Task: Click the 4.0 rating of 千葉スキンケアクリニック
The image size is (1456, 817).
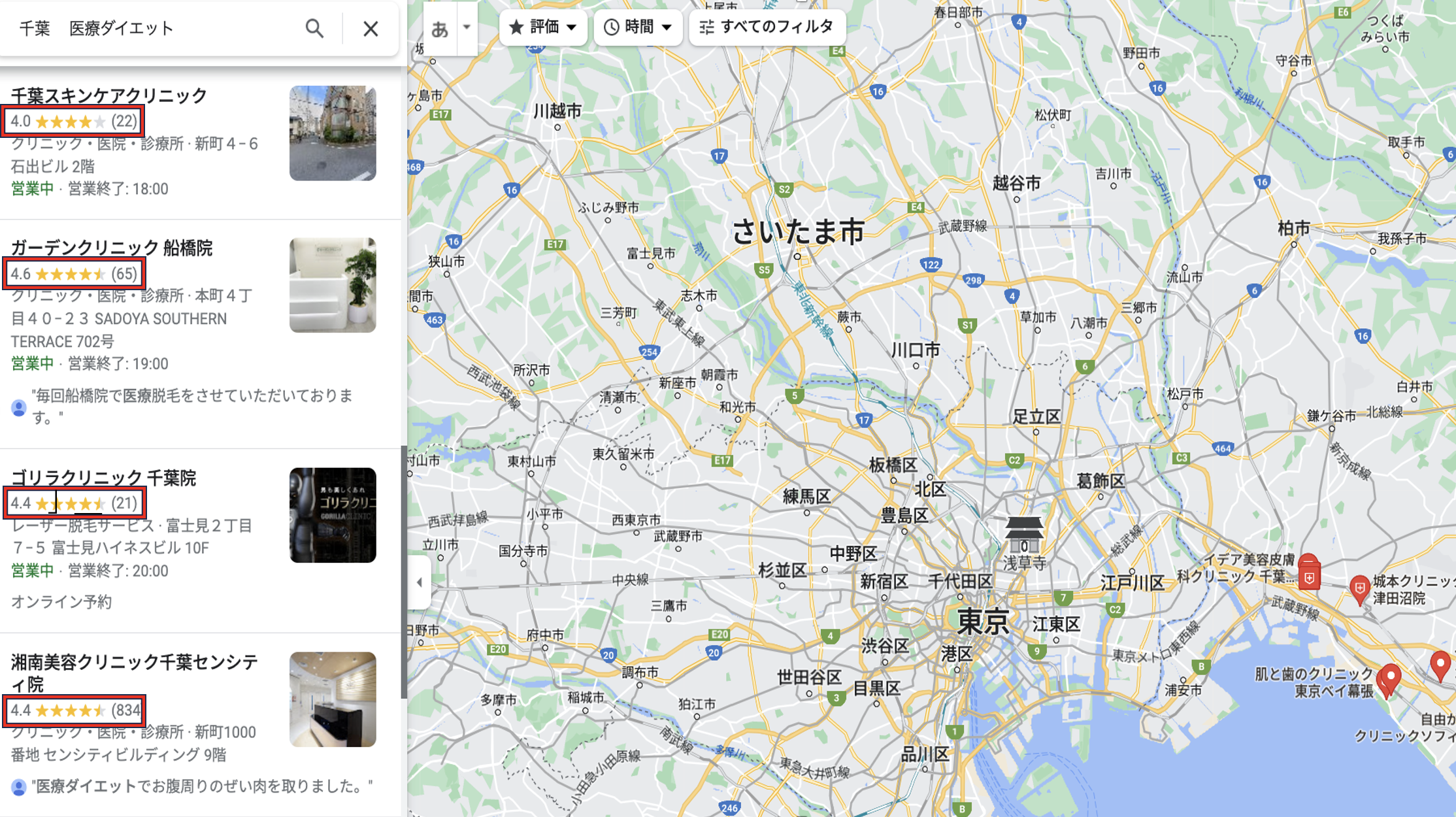Action: (73, 122)
